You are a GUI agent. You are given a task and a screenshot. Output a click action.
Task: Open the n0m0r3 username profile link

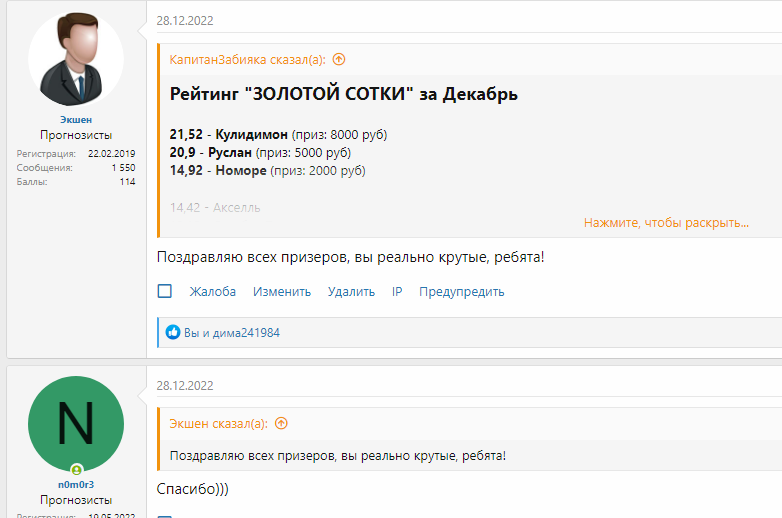click(76, 484)
